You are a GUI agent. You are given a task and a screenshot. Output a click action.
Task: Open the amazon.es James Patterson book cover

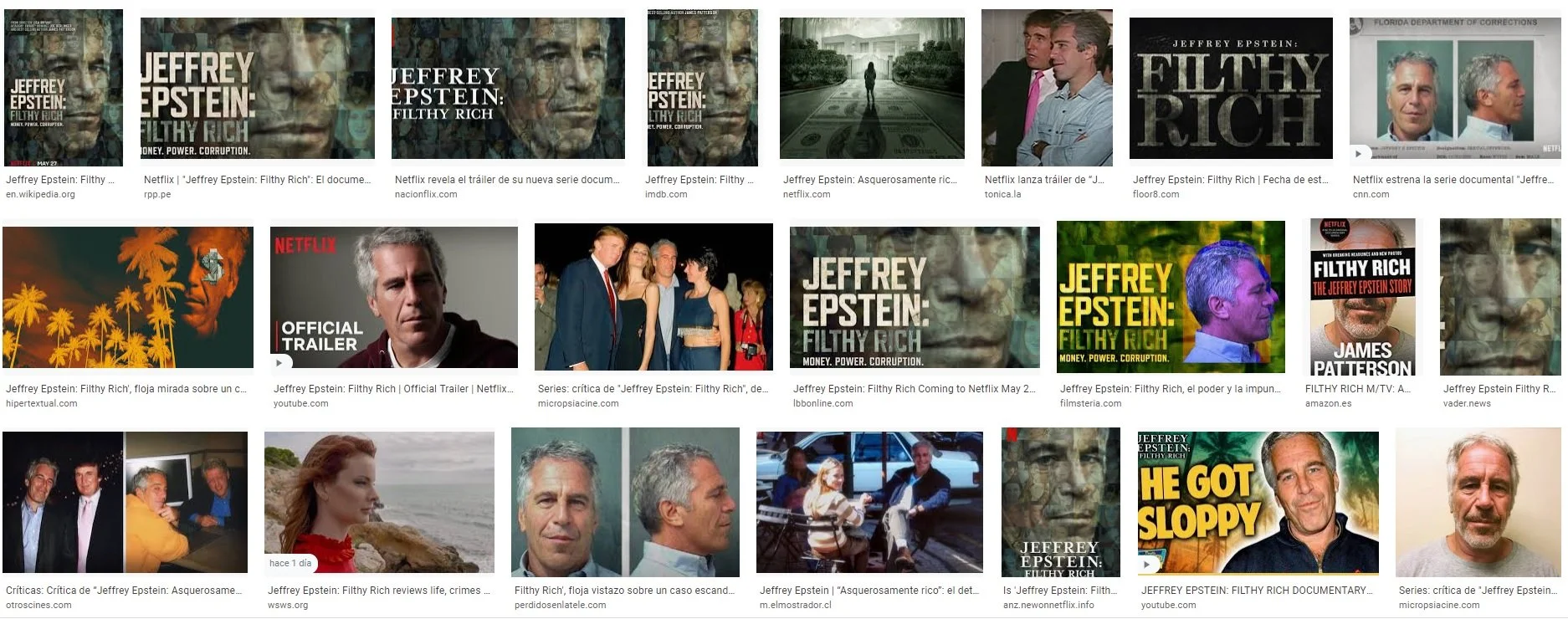point(1363,297)
